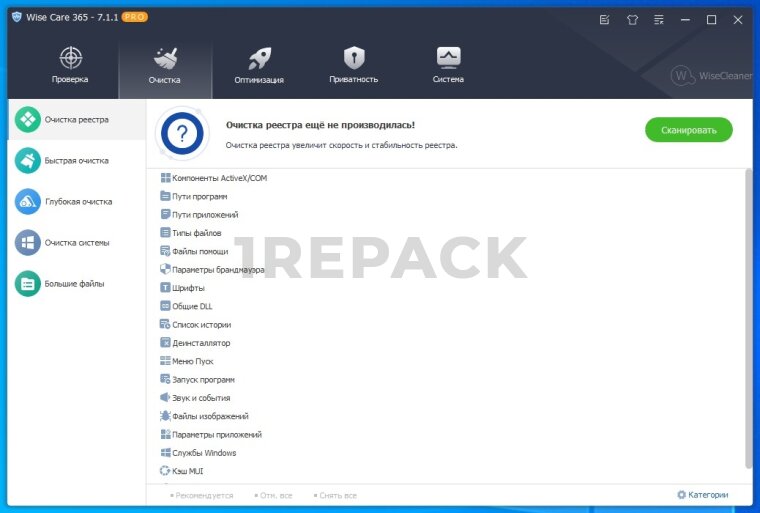Open the feedback note icon in title bar
760x513 pixels.
click(604, 19)
